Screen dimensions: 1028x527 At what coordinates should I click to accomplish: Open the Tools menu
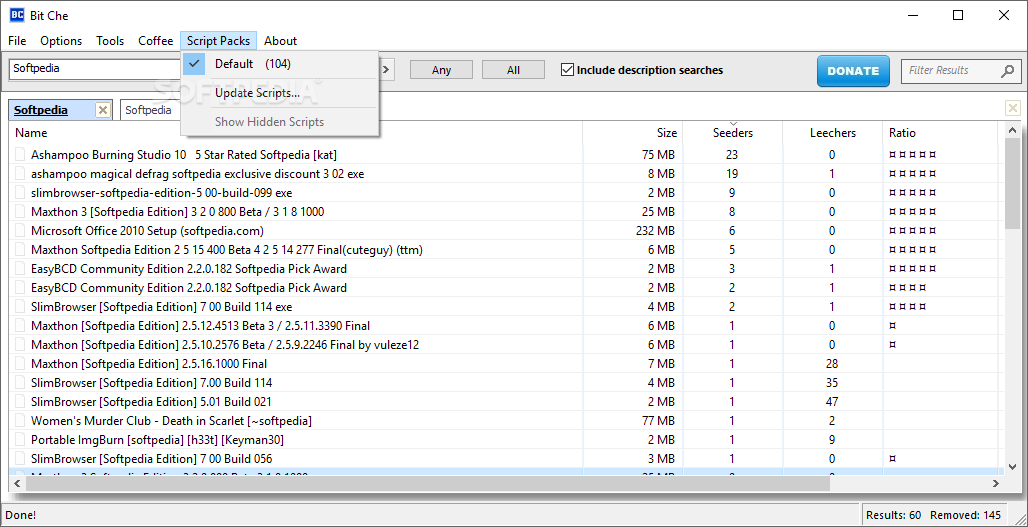[x=110, y=41]
